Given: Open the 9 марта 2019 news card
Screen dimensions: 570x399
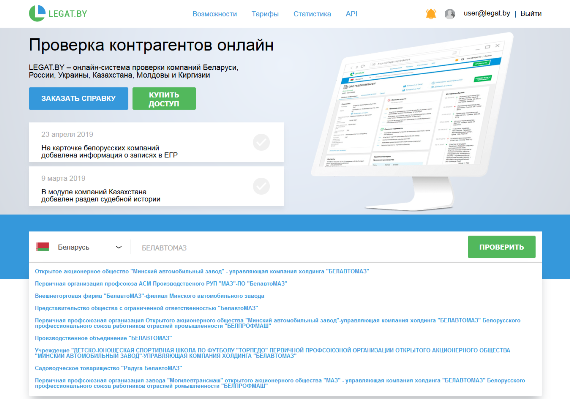Looking at the screenshot, I should tap(156, 186).
